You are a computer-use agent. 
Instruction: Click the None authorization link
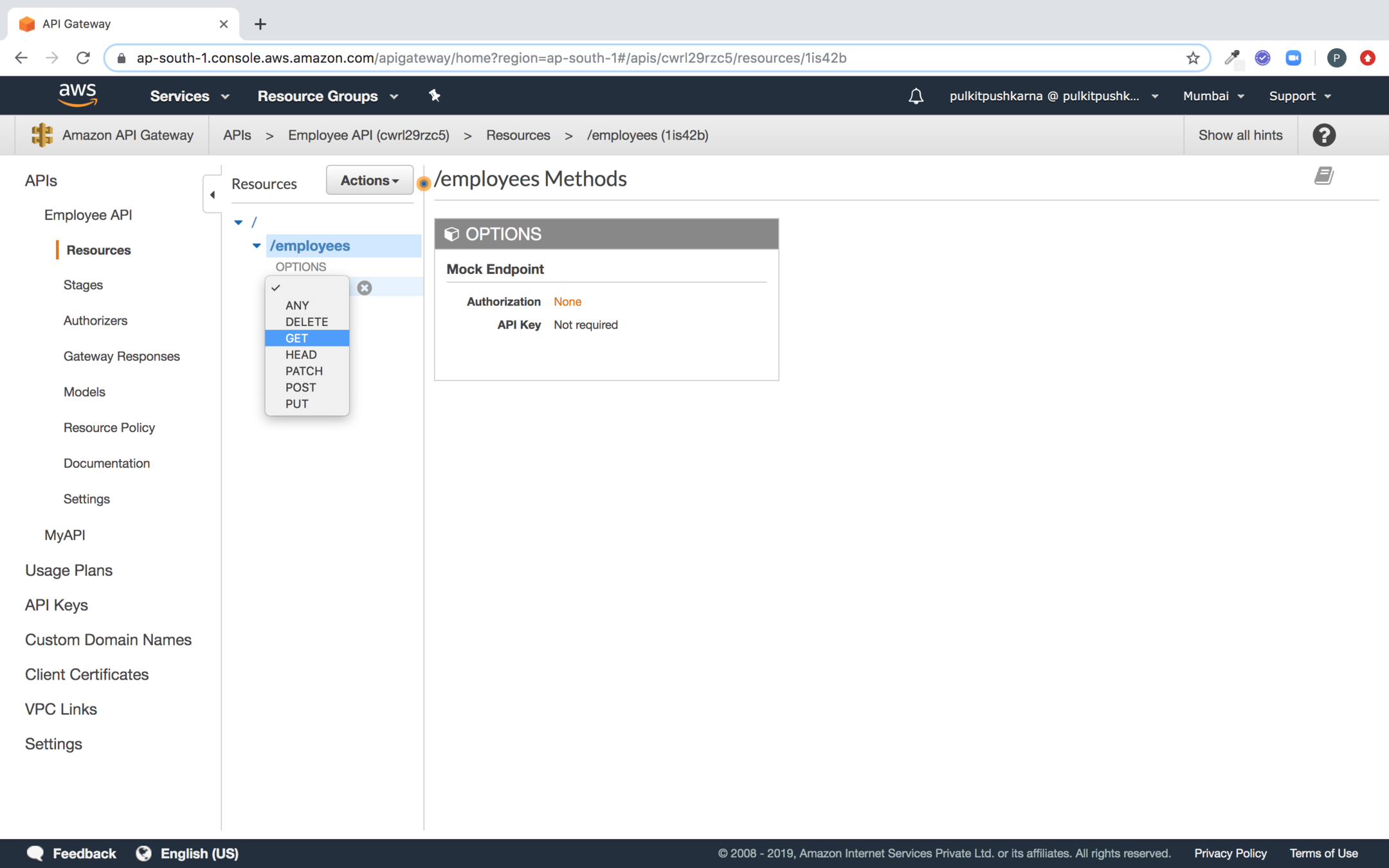[567, 302]
